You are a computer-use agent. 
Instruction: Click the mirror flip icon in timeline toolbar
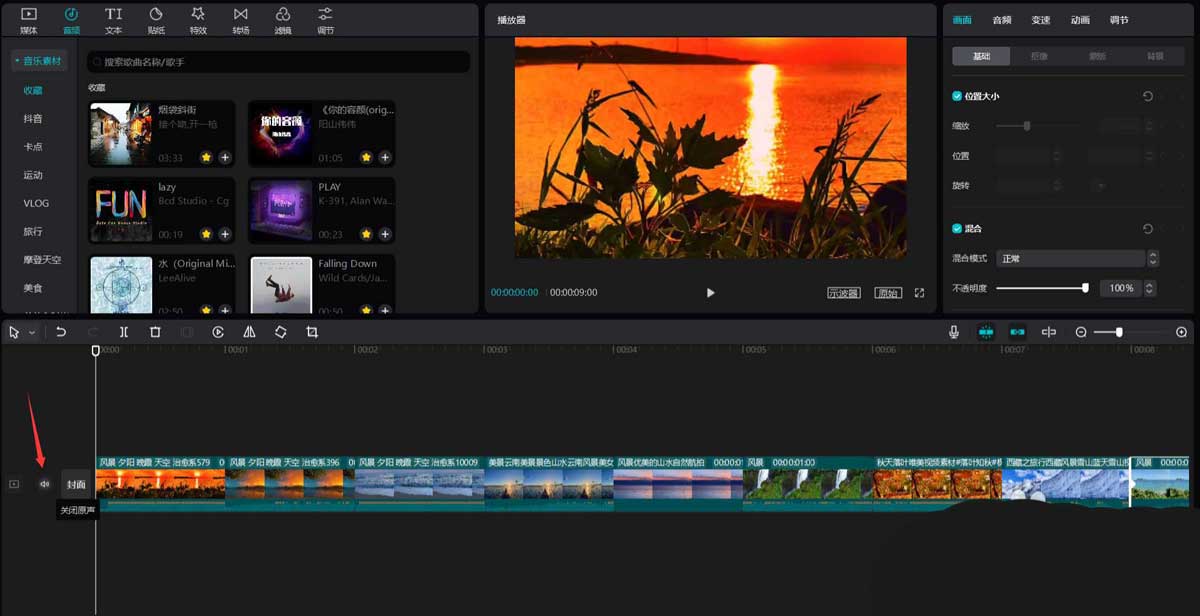click(249, 332)
